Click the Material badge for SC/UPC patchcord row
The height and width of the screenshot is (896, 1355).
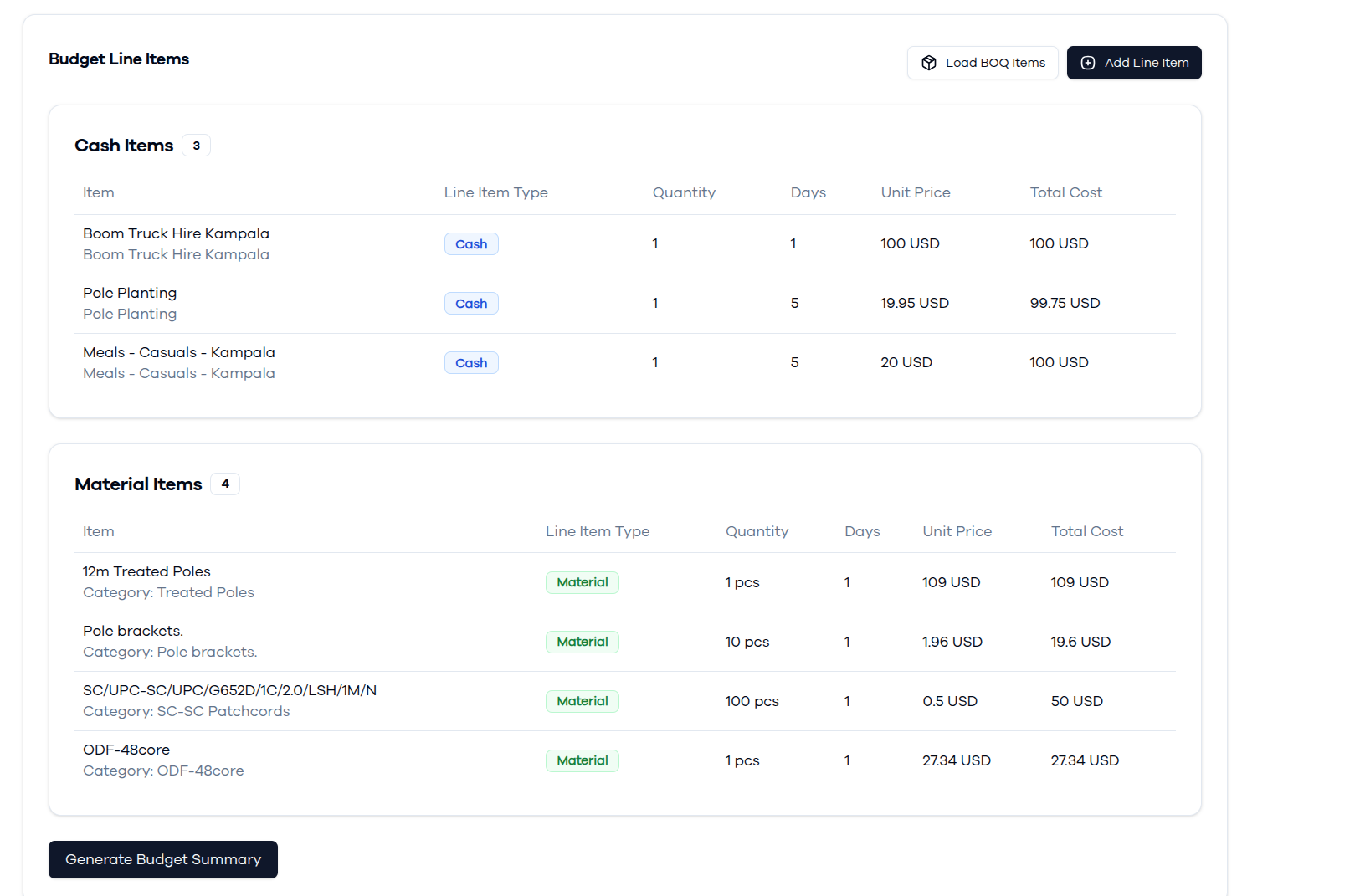click(583, 701)
